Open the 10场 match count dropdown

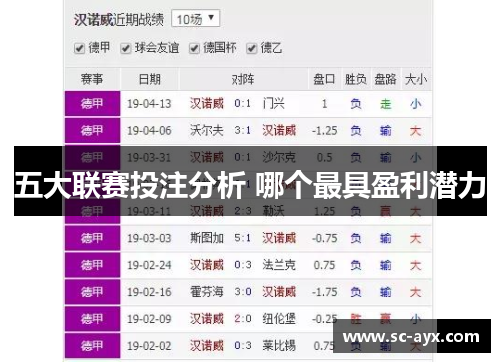(x=195, y=19)
